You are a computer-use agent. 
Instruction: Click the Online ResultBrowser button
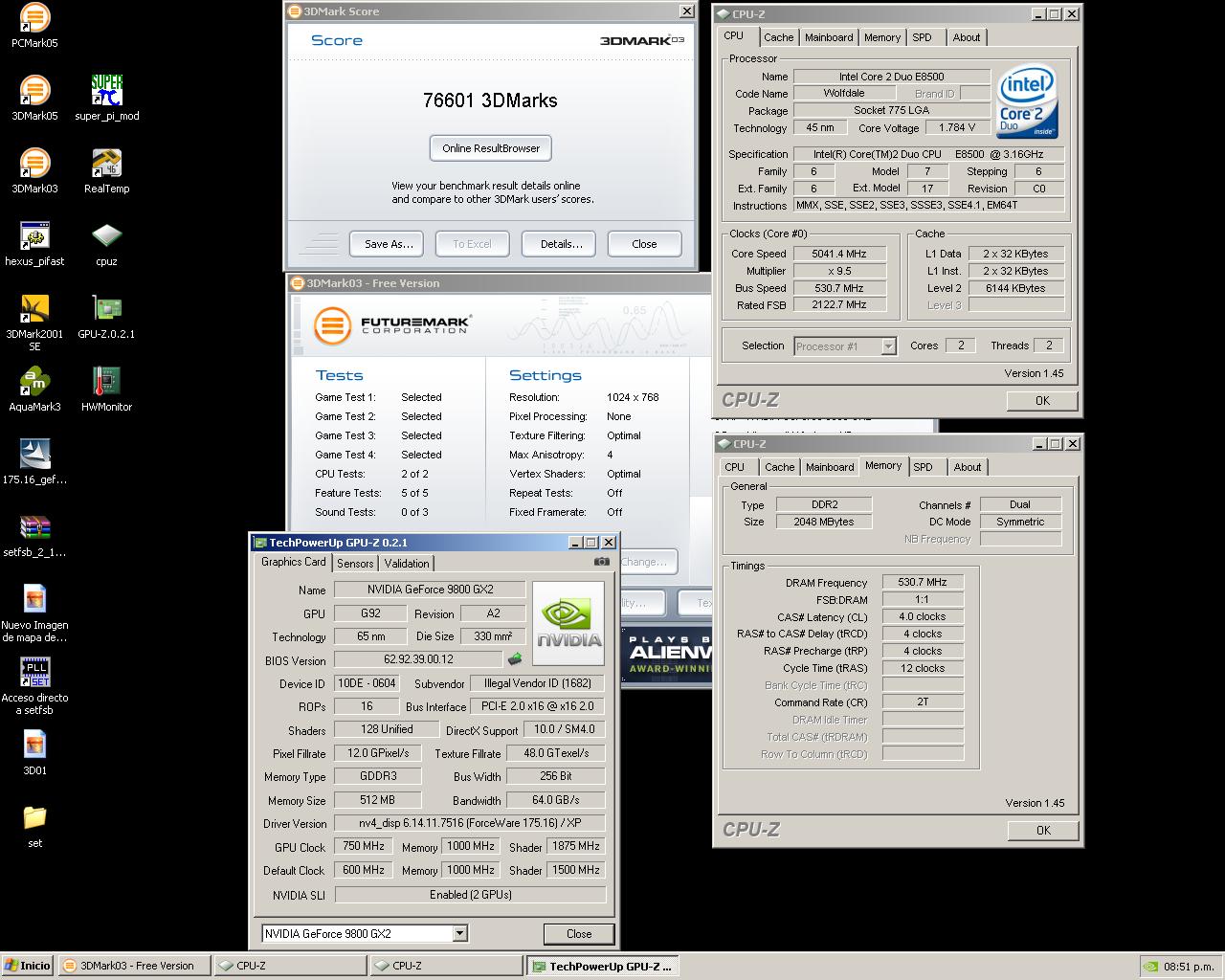pos(491,148)
